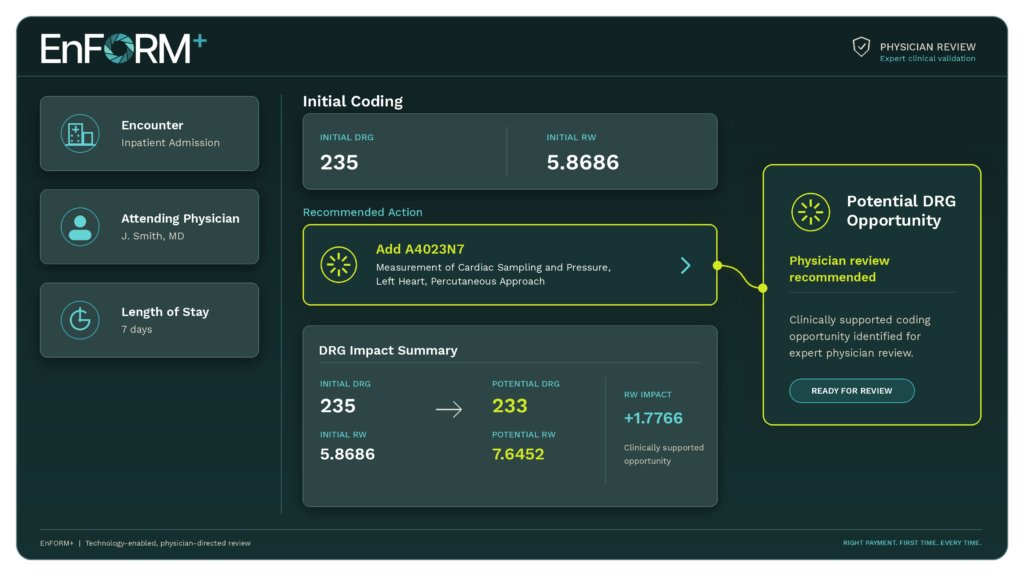Image resolution: width=1024 pixels, height=576 pixels.
Task: Click the Length of Stay clock icon
Action: 80,320
